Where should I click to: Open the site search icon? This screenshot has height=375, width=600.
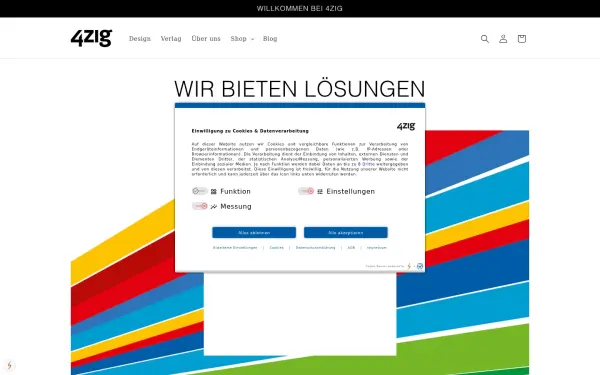(x=484, y=39)
